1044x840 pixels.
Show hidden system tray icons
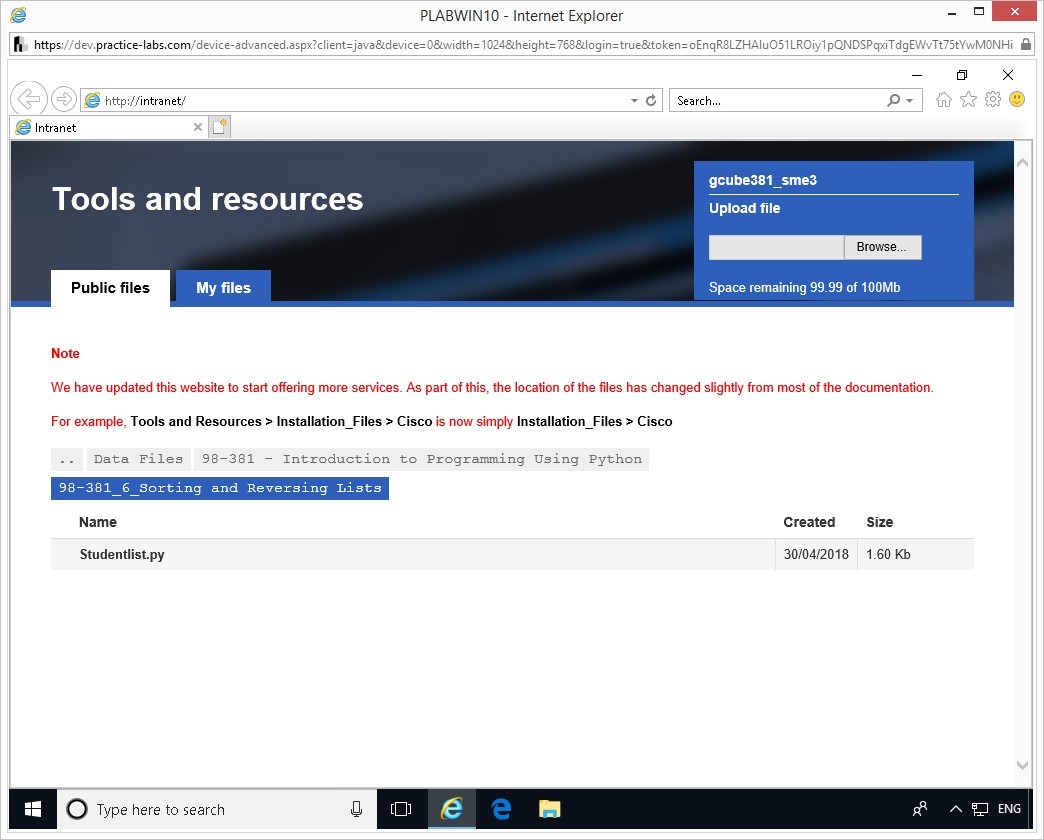click(955, 809)
